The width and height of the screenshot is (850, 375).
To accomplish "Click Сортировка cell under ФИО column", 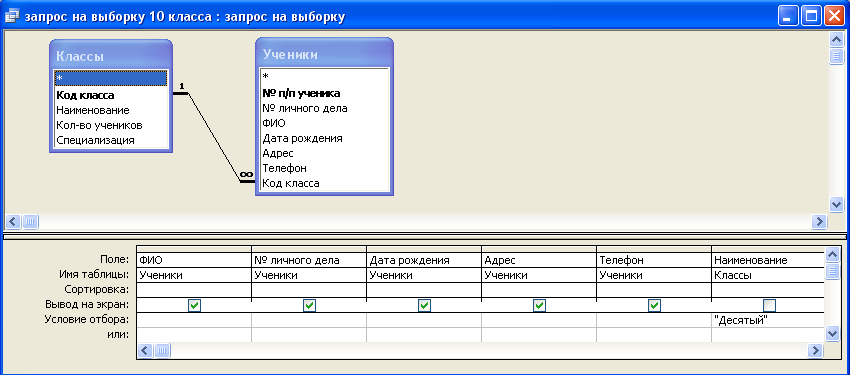I will click(x=194, y=290).
